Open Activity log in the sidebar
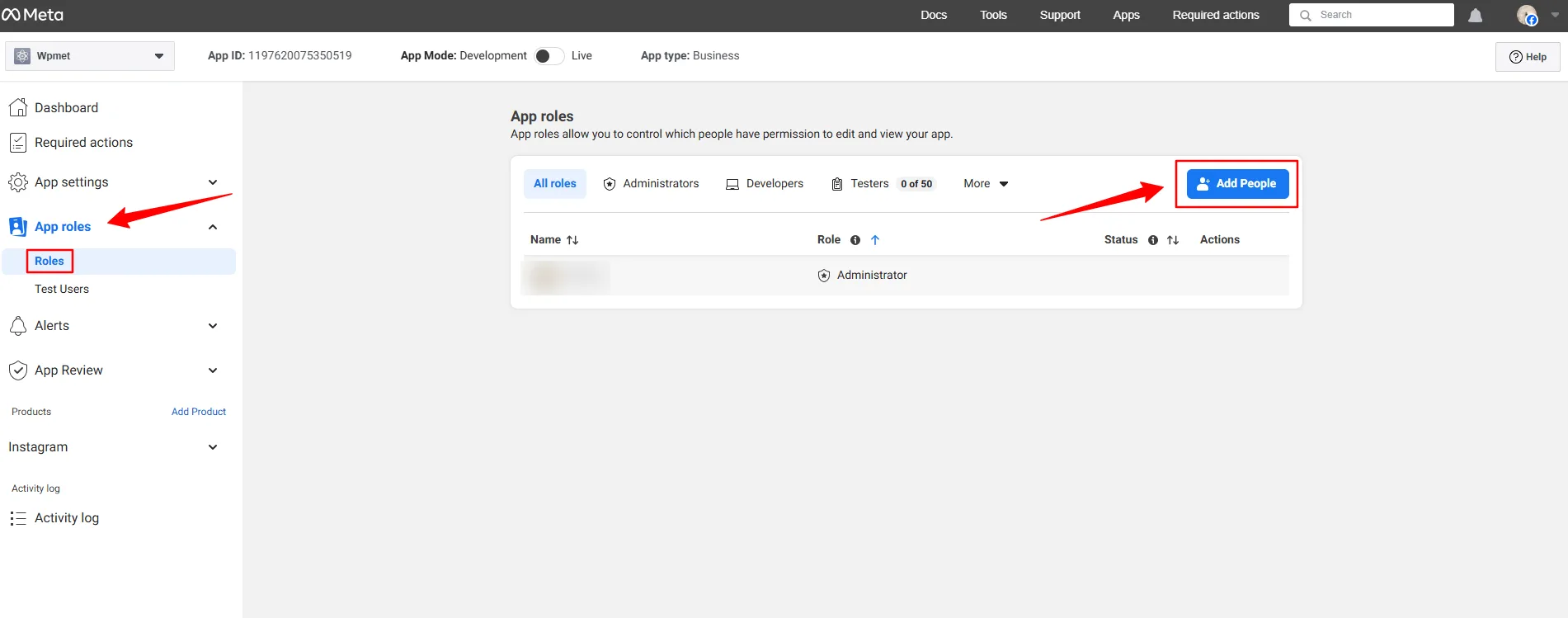Screen dimensions: 1568x618 [x=67, y=518]
